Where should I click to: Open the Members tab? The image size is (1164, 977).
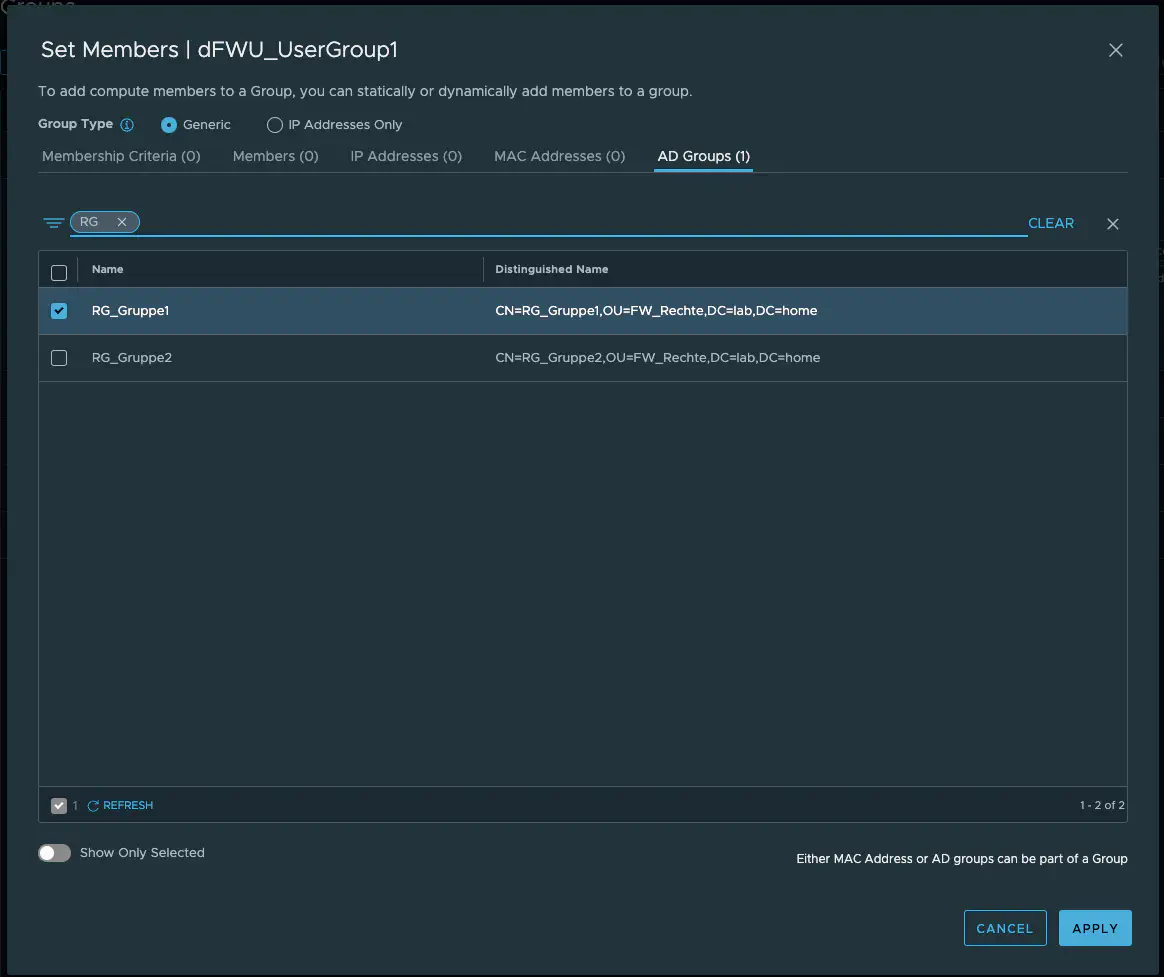pyautogui.click(x=275, y=156)
